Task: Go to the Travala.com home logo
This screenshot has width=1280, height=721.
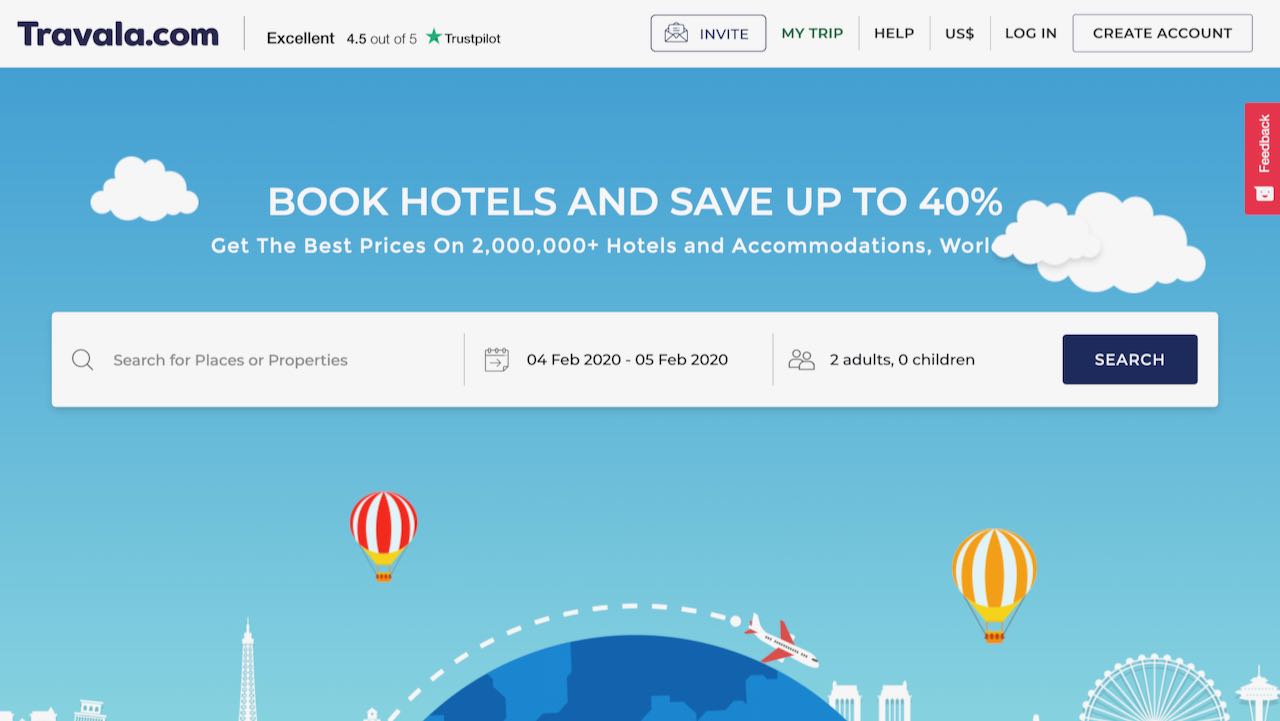Action: tap(118, 34)
